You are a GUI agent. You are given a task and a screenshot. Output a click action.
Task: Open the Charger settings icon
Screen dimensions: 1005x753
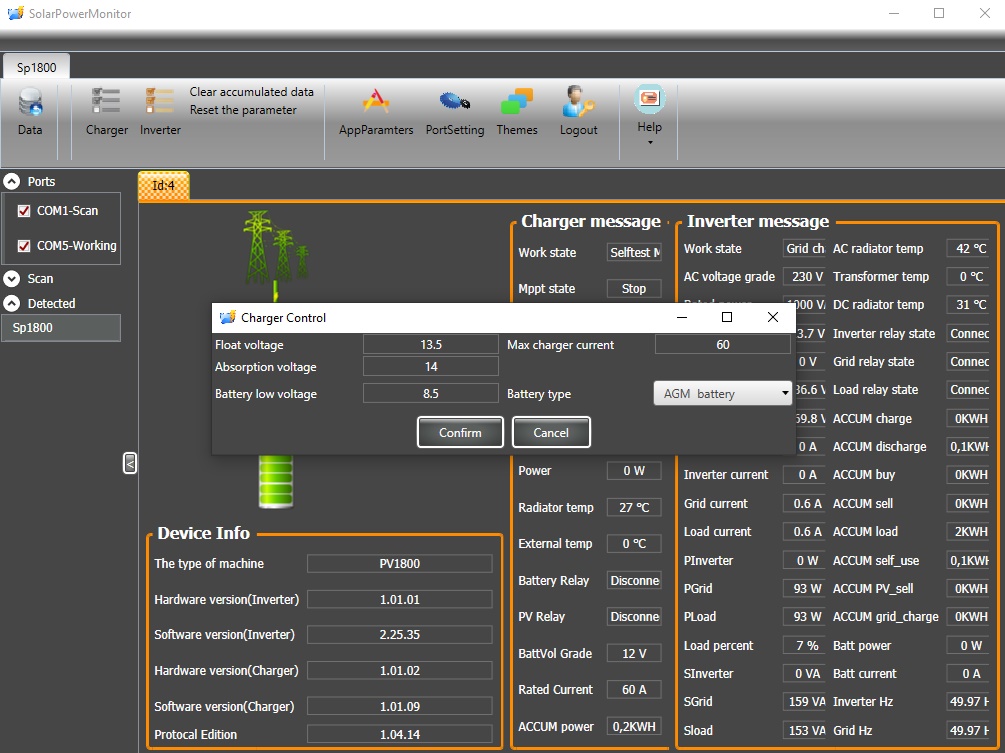[106, 101]
